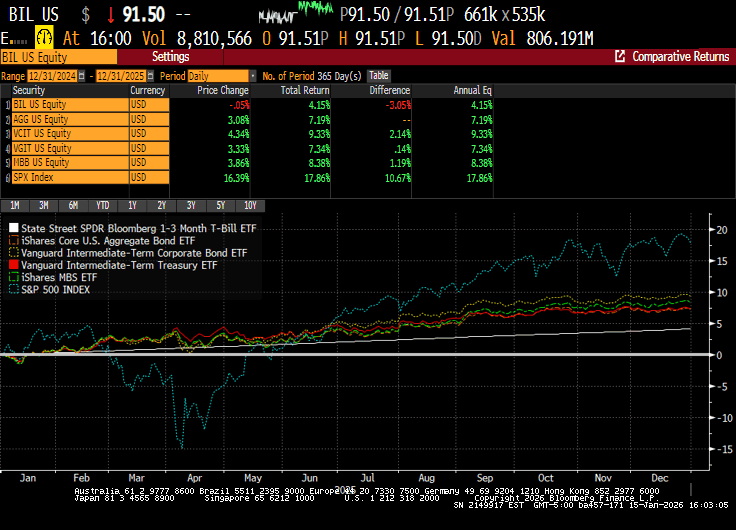Screen dimensions: 736x530
Task: Click the intraday sparkline mini chart
Action: pos(296,12)
